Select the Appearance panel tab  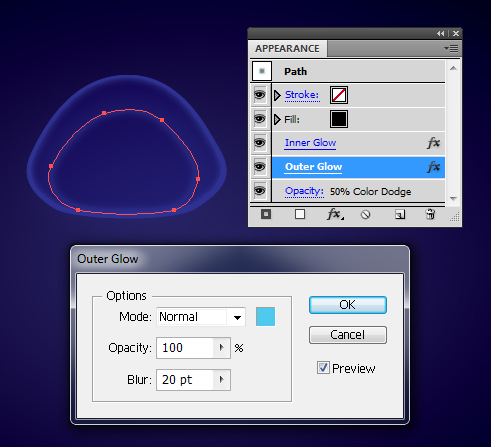click(287, 49)
